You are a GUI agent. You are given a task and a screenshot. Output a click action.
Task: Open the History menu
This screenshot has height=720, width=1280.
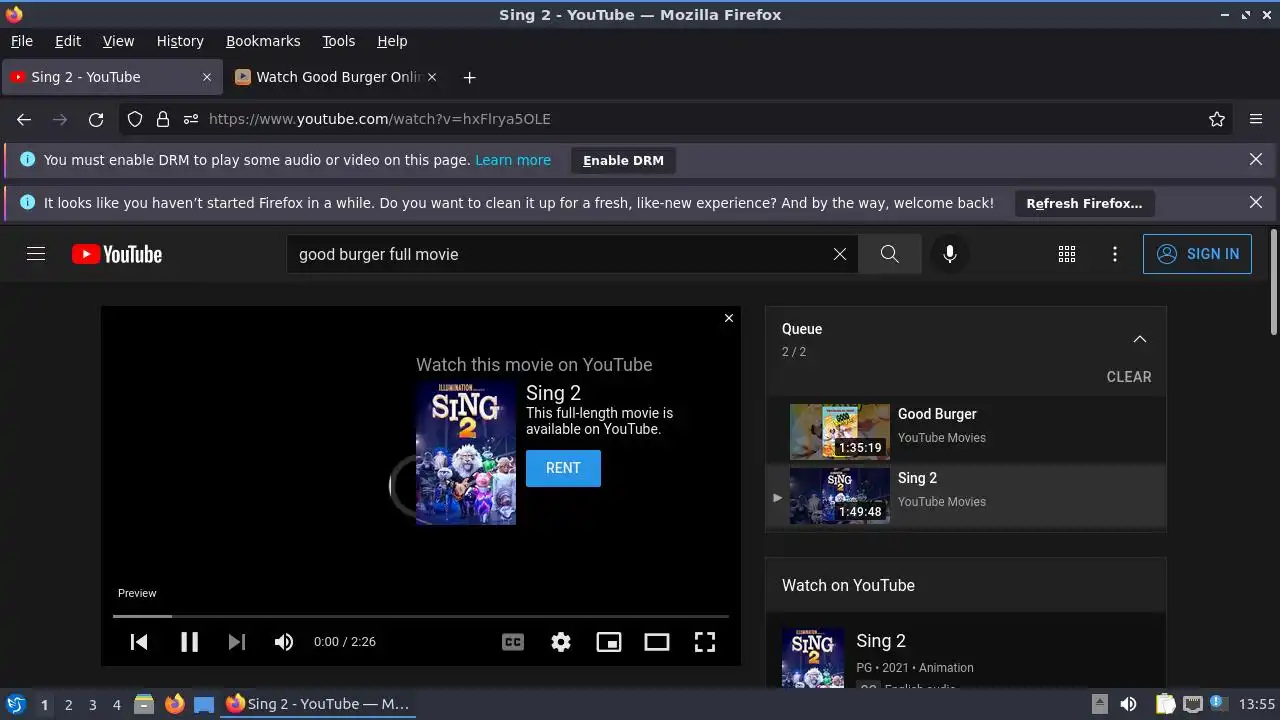tap(180, 41)
